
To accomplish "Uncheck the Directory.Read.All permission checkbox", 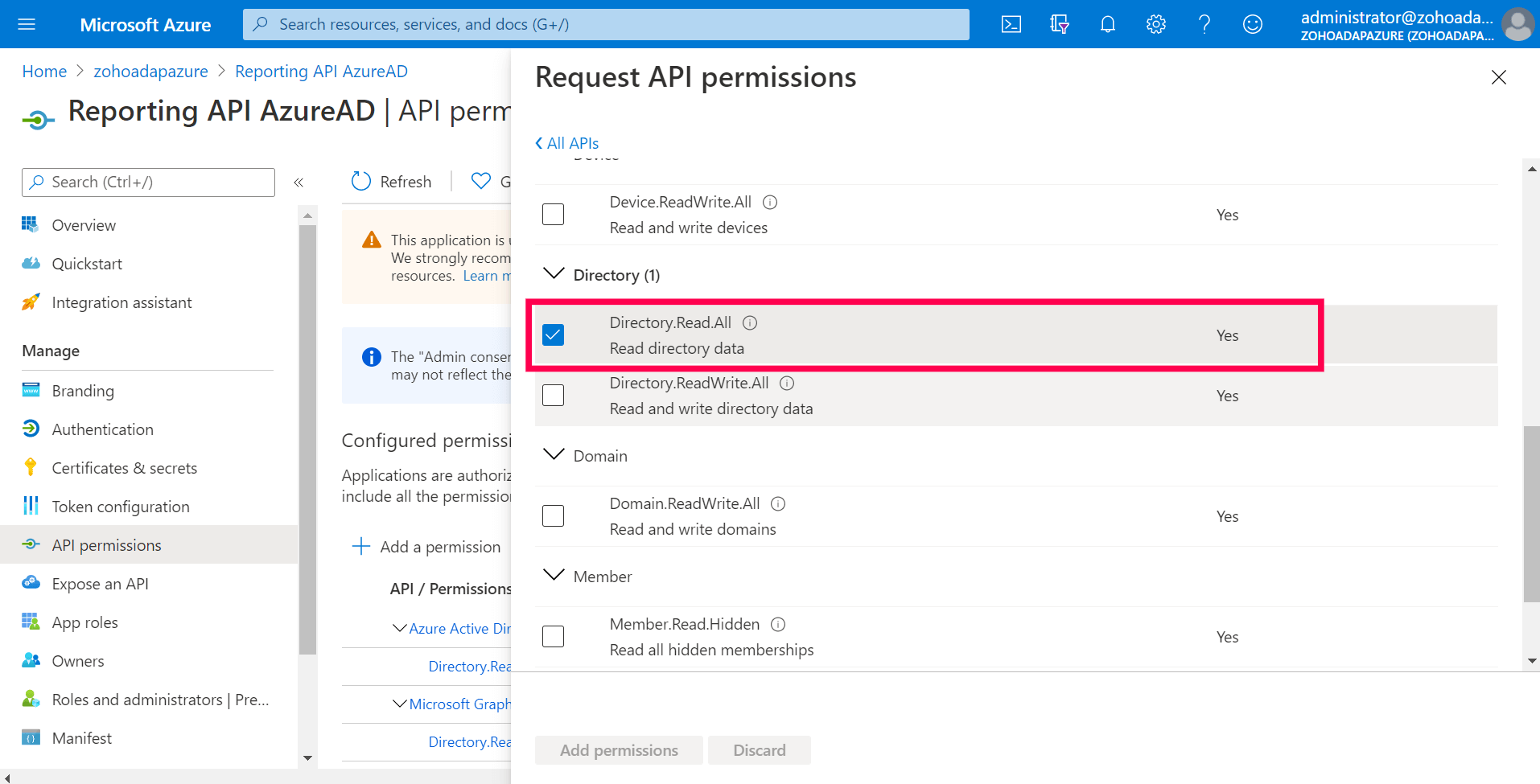I will click(554, 335).
